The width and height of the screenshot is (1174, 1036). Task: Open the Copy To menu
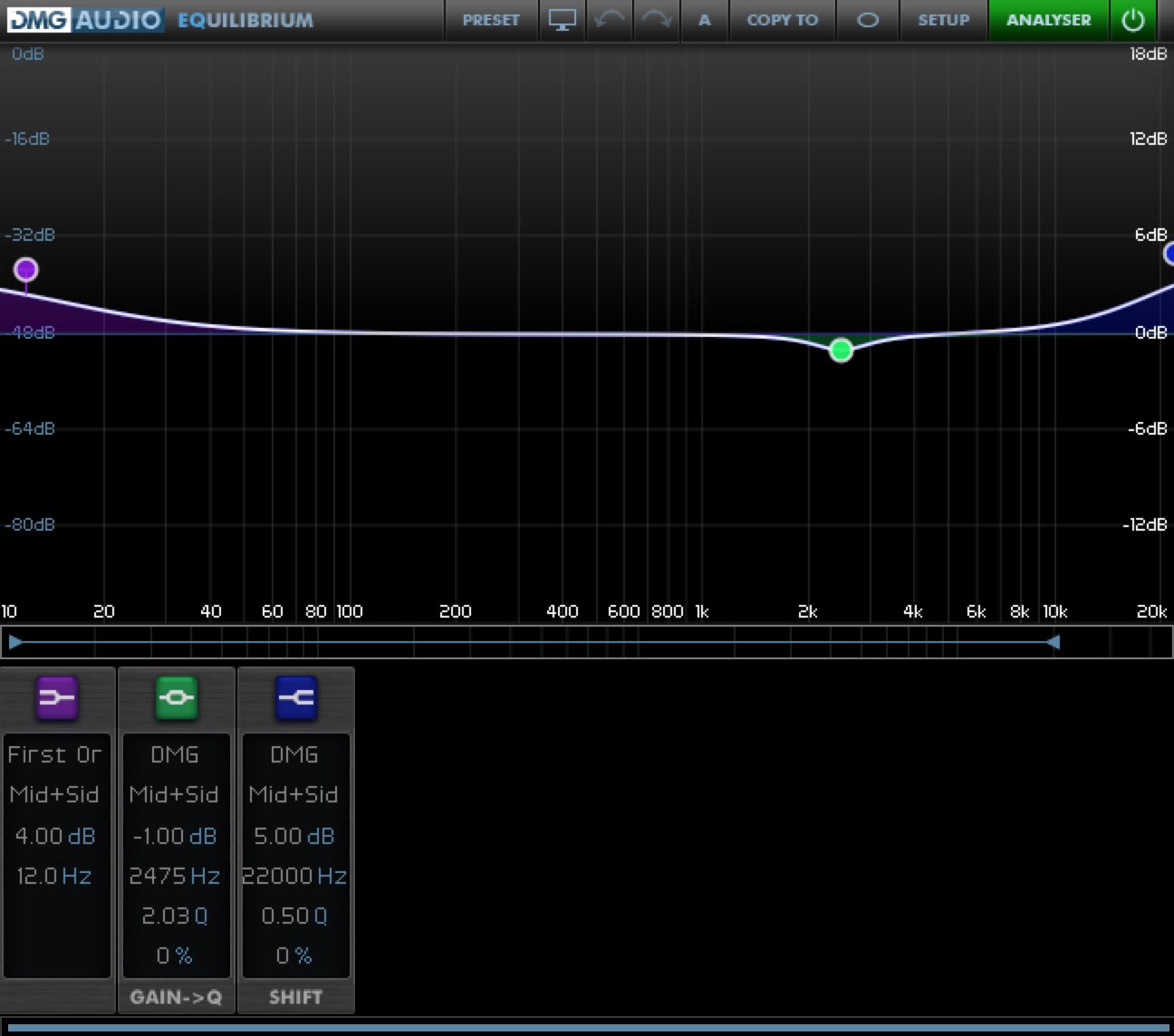tap(782, 20)
